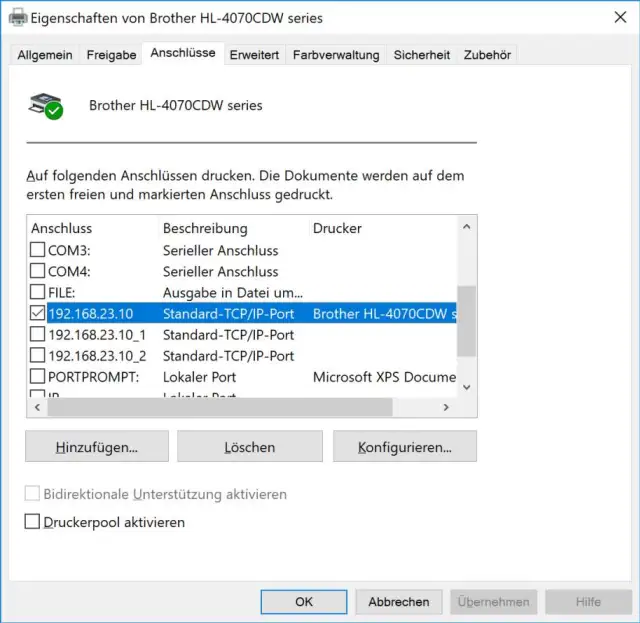Check the COM4: port checkbox
Image resolution: width=640 pixels, height=623 pixels.
tap(38, 271)
